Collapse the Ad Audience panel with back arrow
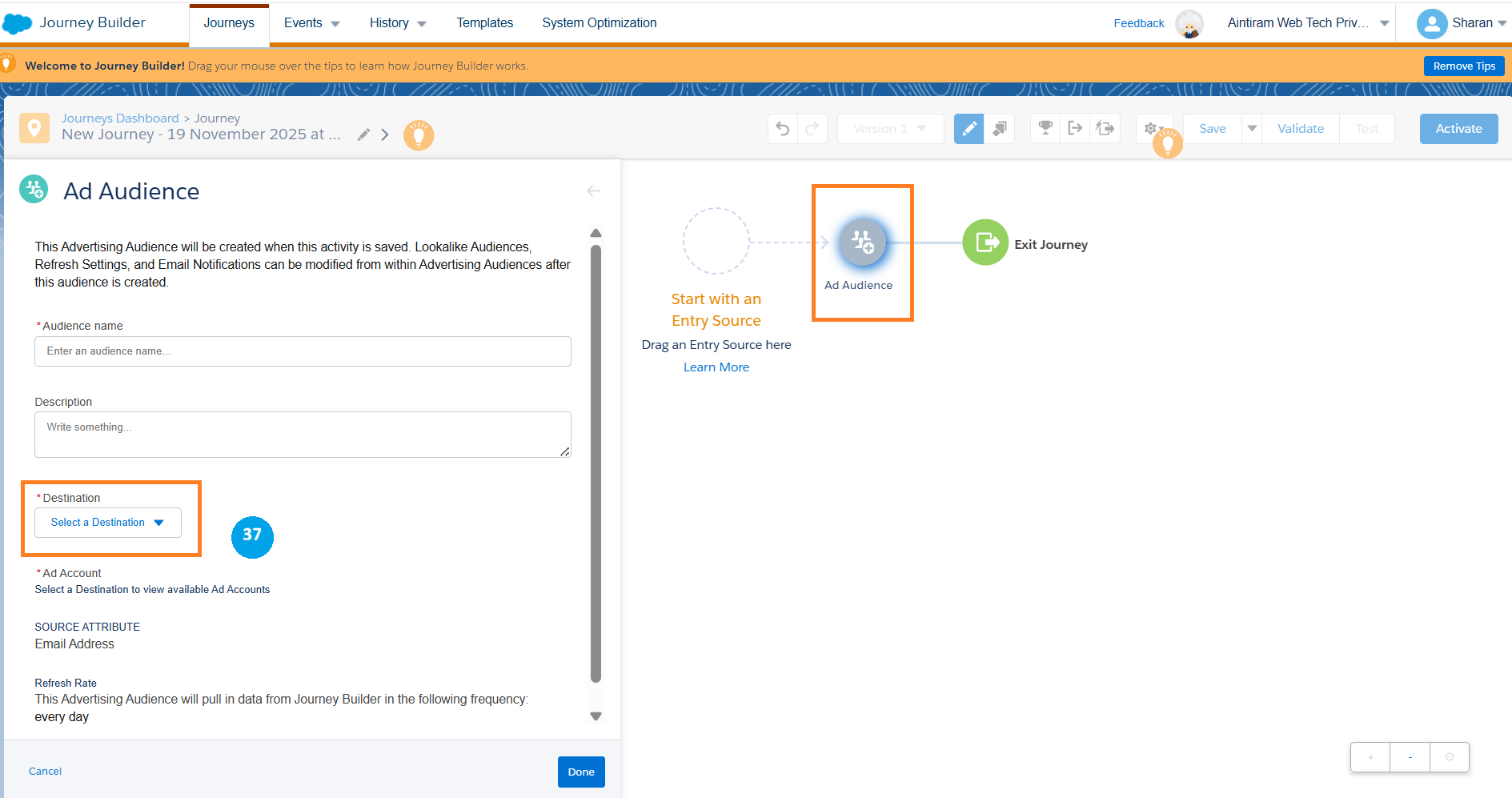Screen dimensions: 1512x798 point(593,190)
